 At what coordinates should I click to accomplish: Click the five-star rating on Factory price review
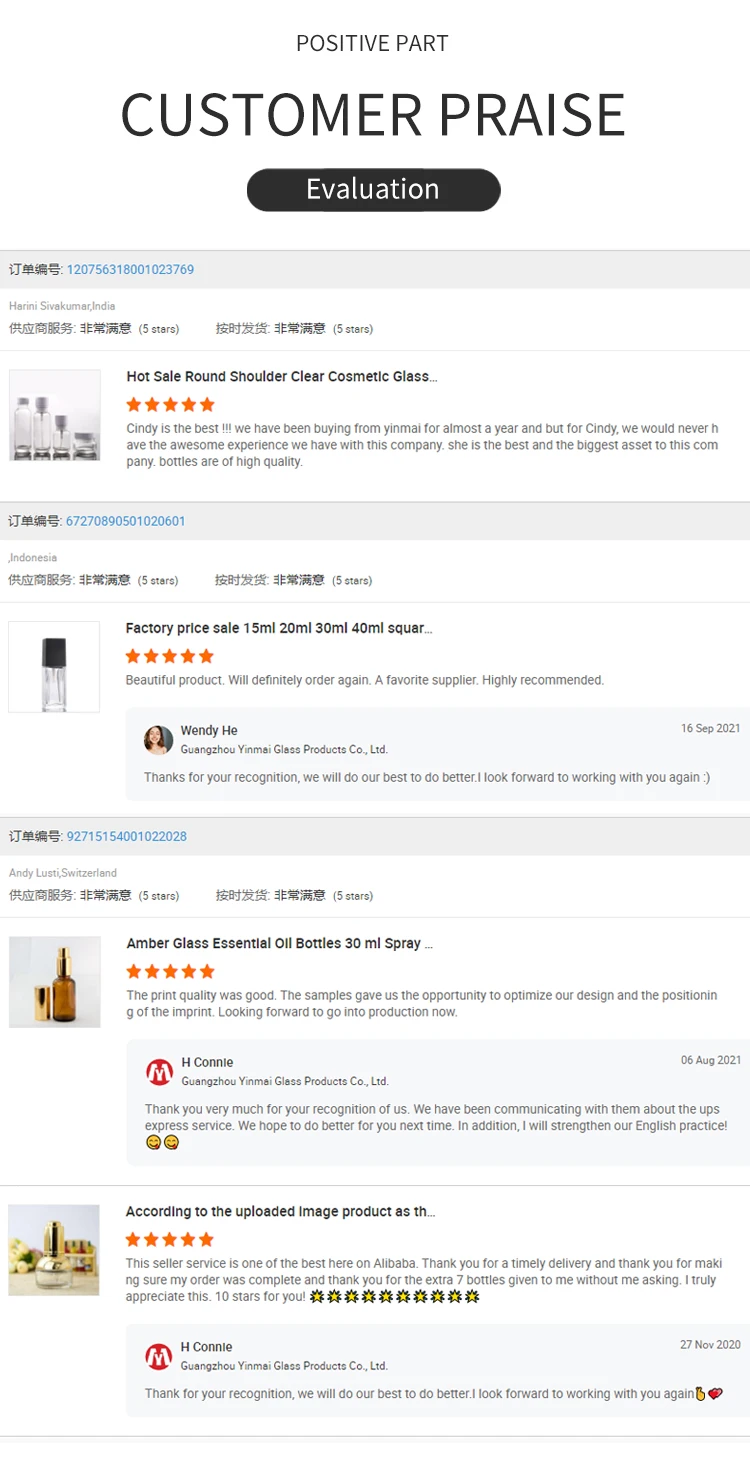coord(170,657)
